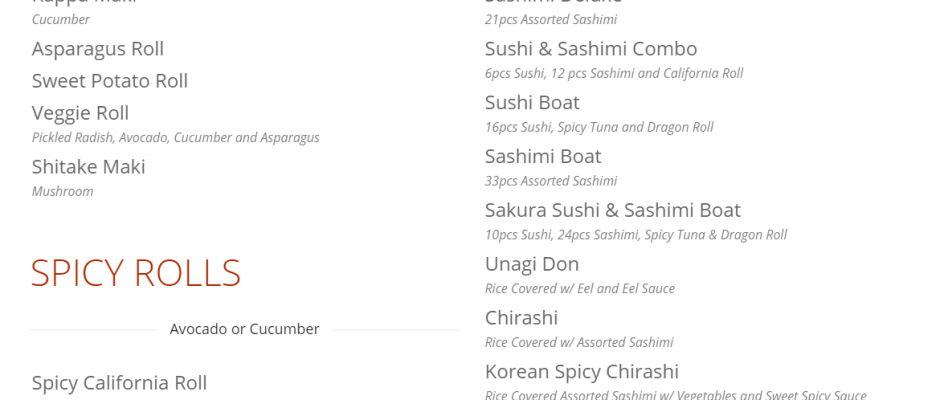Click the Asparagus Roll menu item

97,49
